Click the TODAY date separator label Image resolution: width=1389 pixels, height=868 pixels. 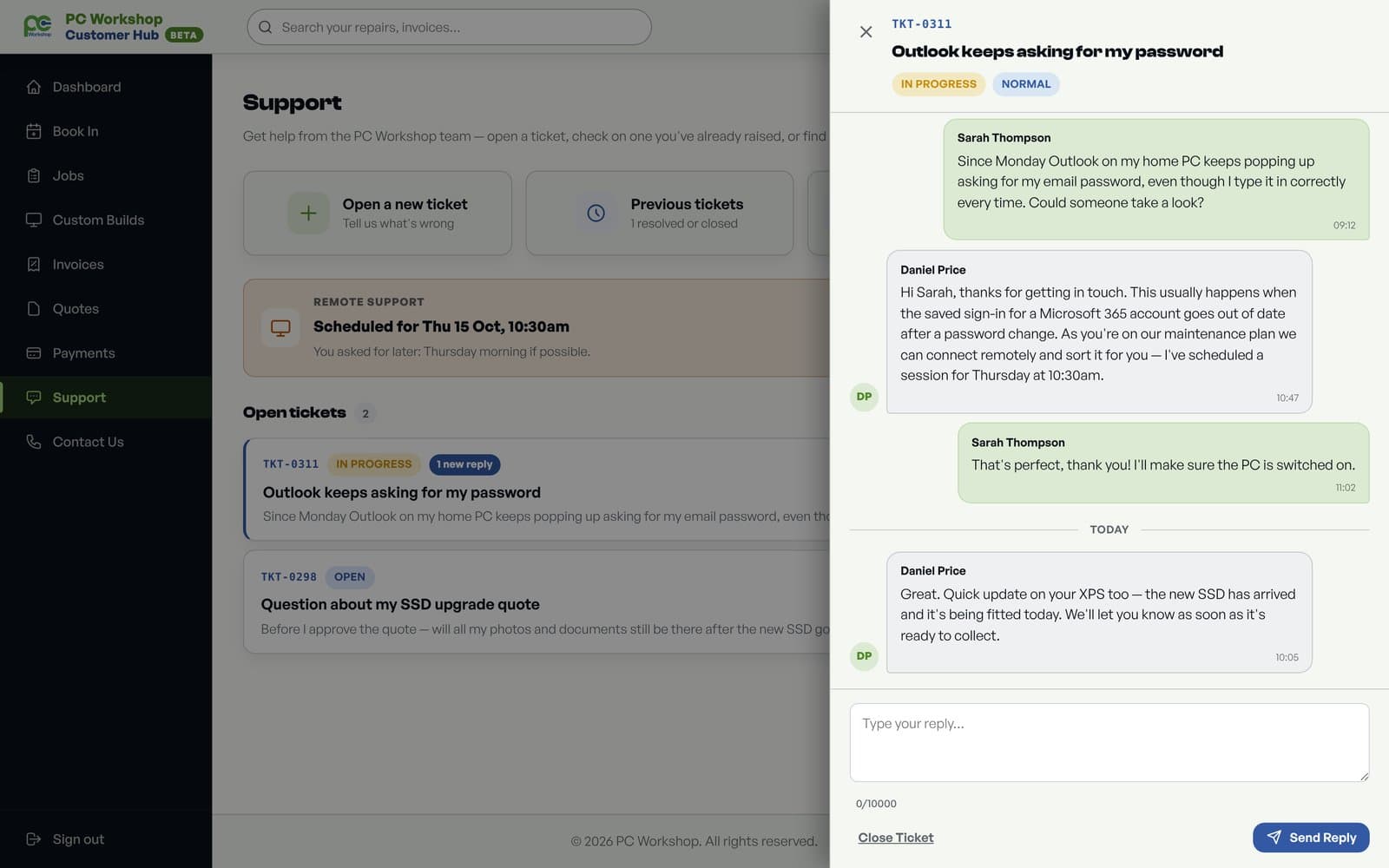1109,529
